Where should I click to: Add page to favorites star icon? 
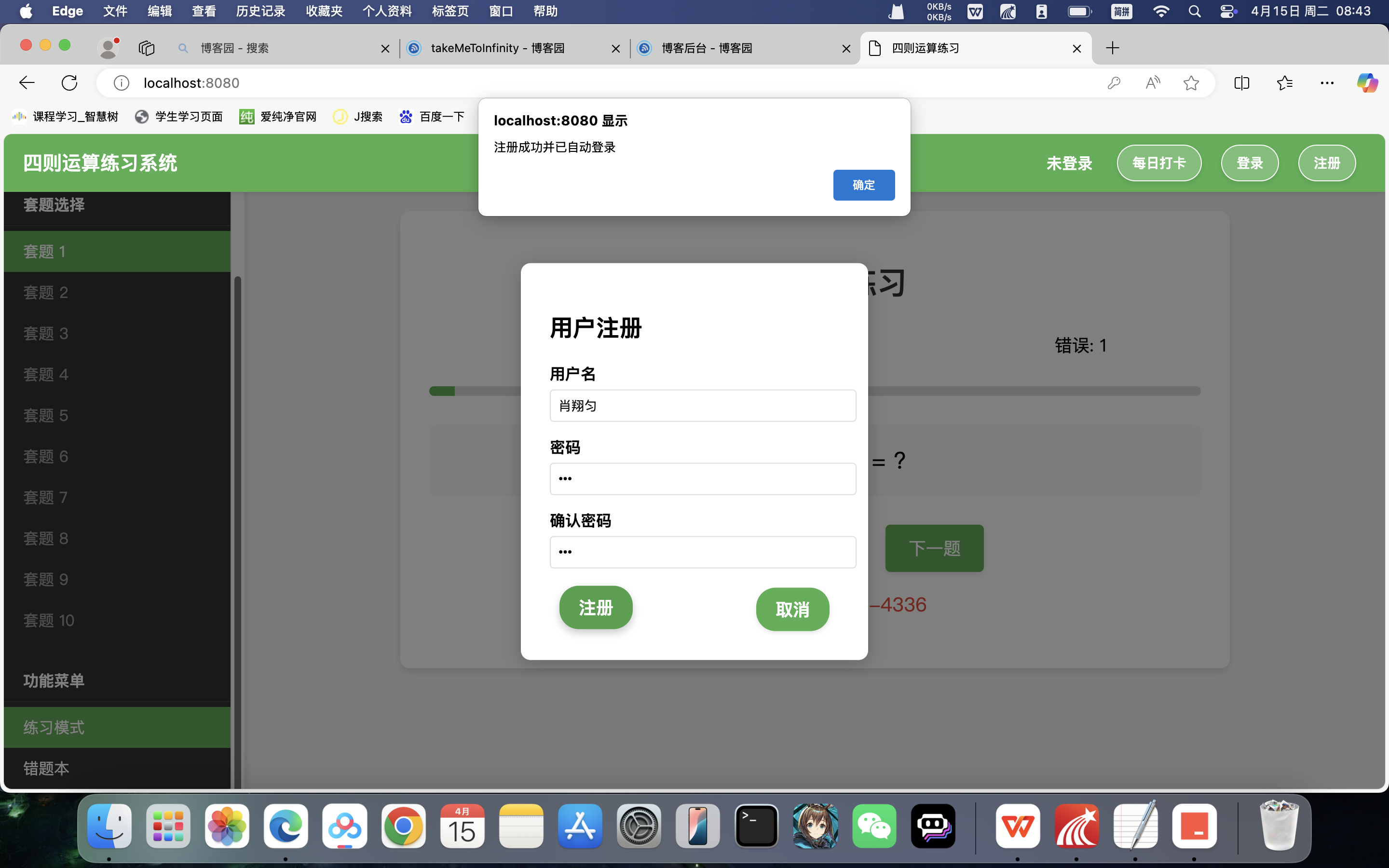(x=1191, y=82)
